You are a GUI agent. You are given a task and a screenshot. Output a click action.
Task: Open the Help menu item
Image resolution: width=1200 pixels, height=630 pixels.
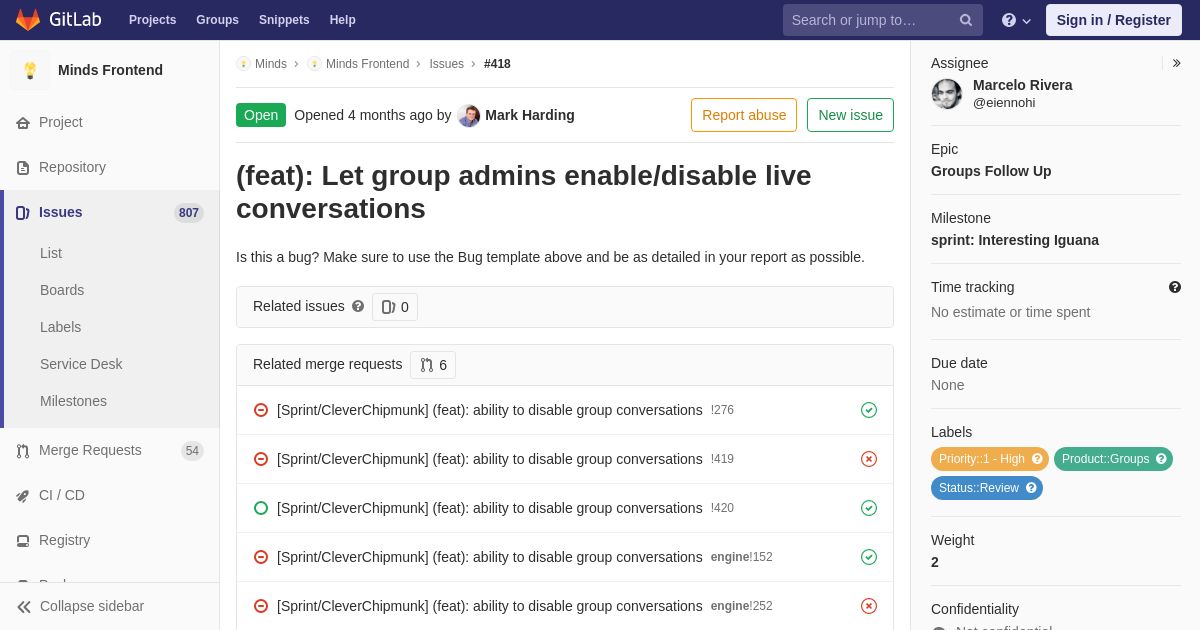[343, 20]
